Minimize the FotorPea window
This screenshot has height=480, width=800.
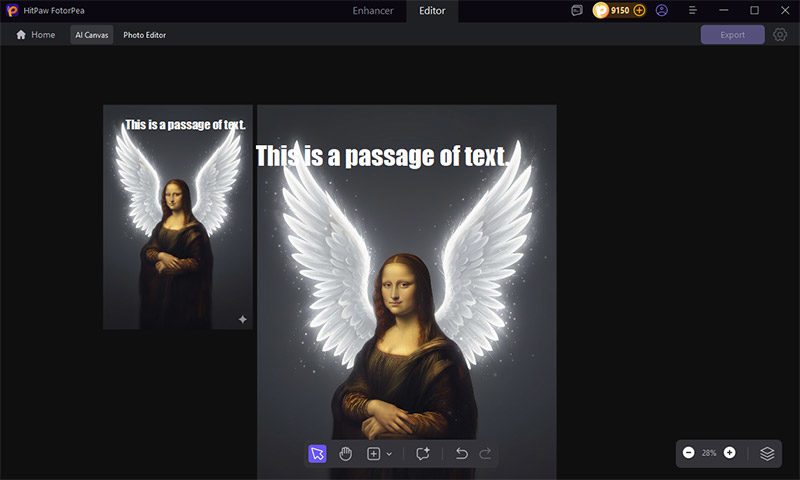click(x=723, y=10)
